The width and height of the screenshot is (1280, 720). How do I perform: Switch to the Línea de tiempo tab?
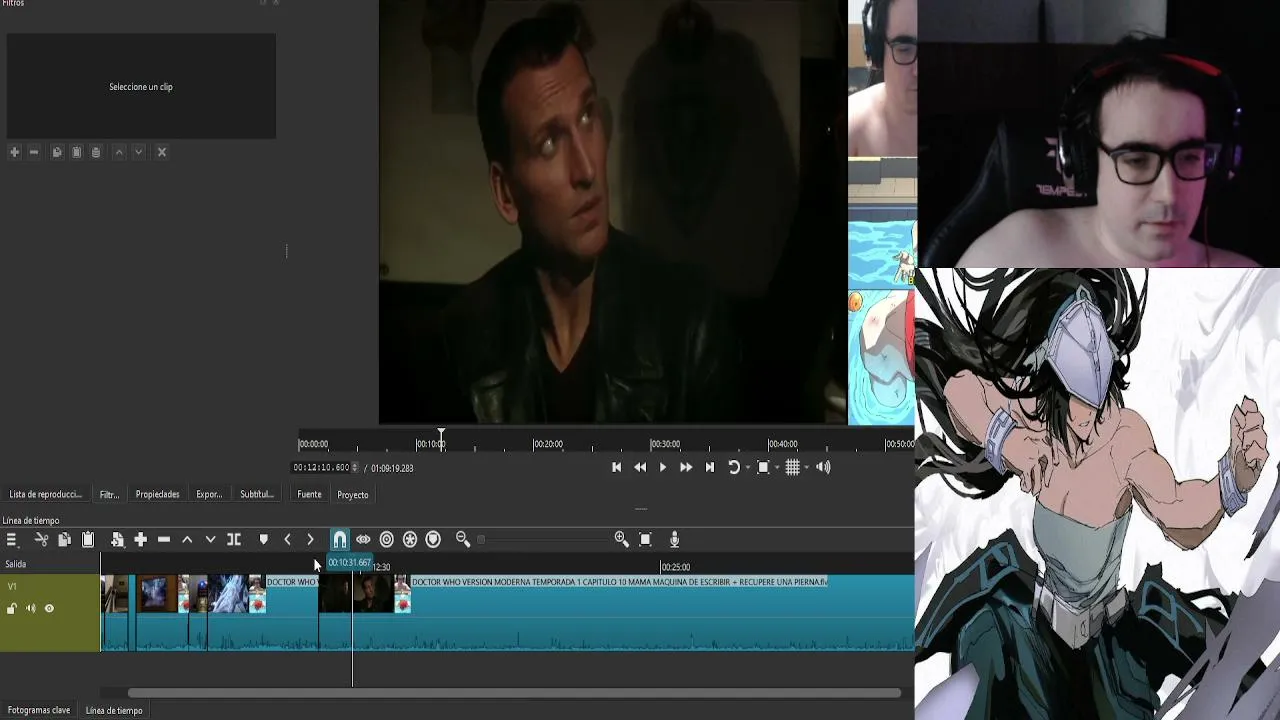(114, 710)
